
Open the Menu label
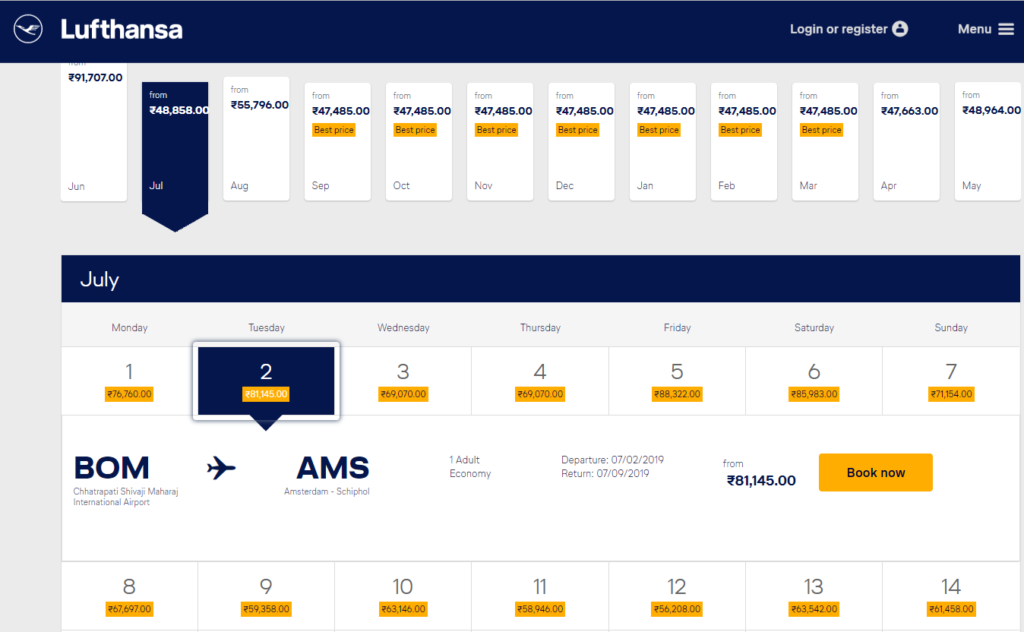tap(974, 29)
